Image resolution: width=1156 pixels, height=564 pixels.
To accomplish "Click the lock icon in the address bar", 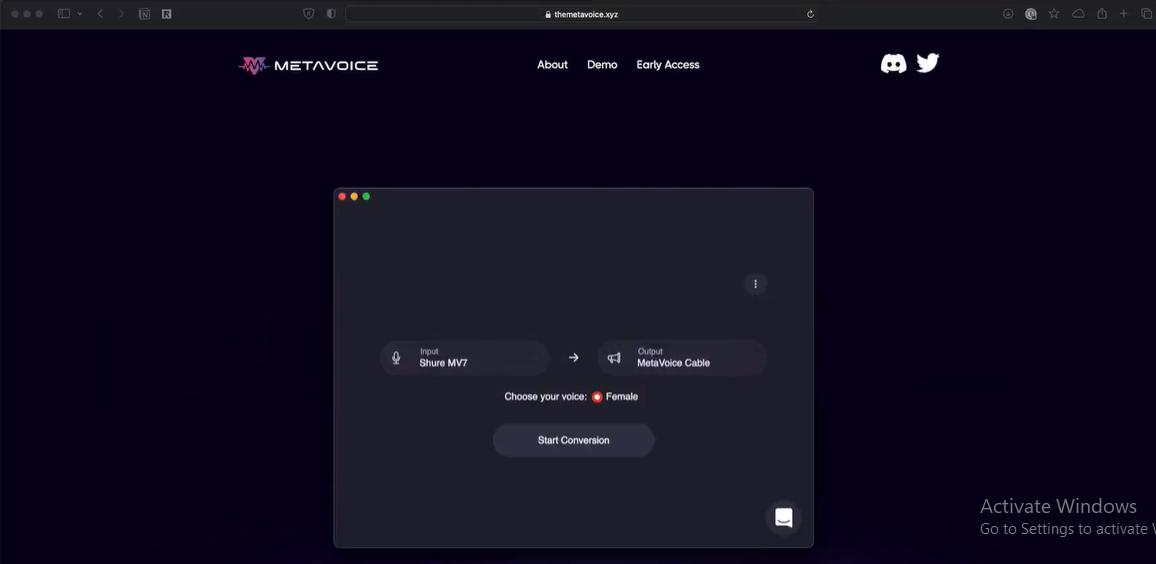I will click(548, 14).
